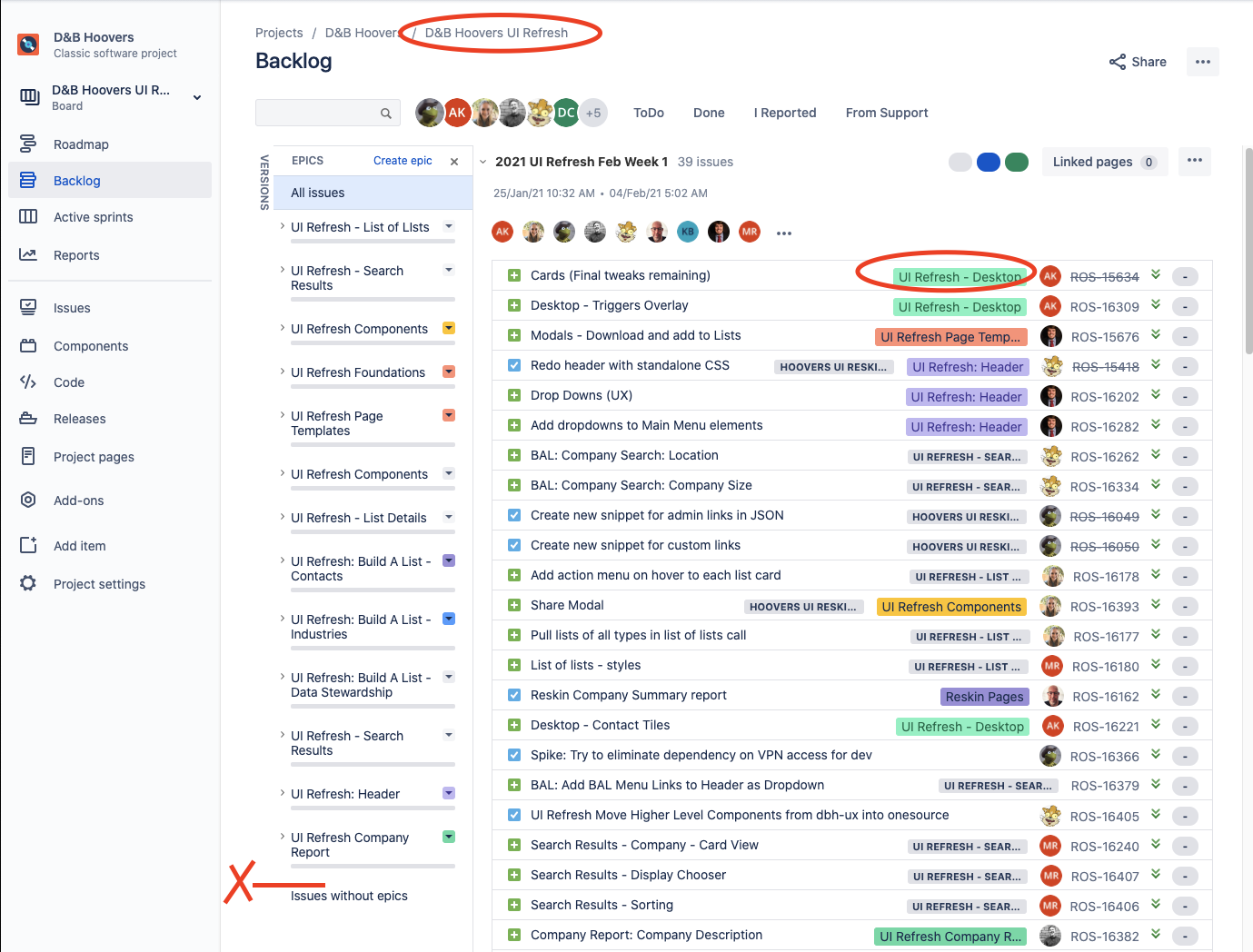This screenshot has width=1253, height=952.
Task: Toggle the ToDo quick filter
Action: [649, 113]
